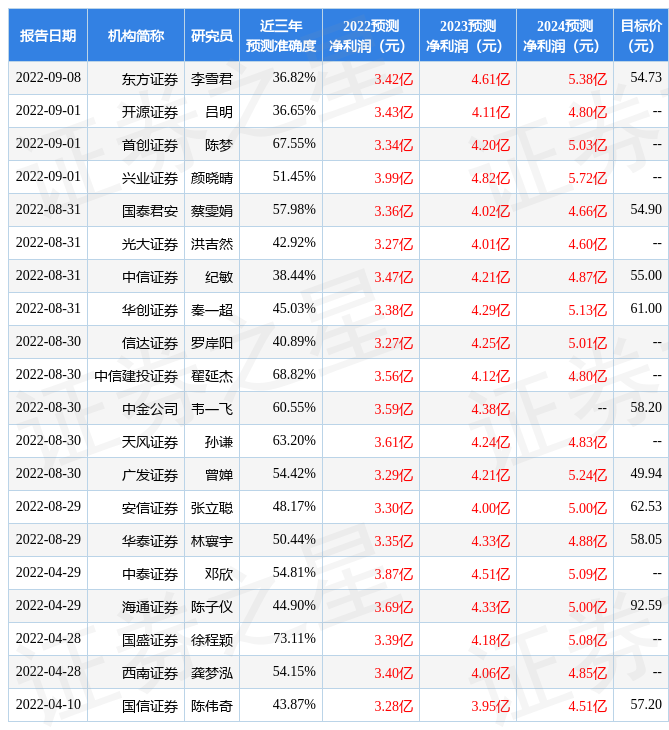This screenshot has width=669, height=730.
Task: Click 2023 profit forecast 4.38亿
Action: [x=490, y=409]
